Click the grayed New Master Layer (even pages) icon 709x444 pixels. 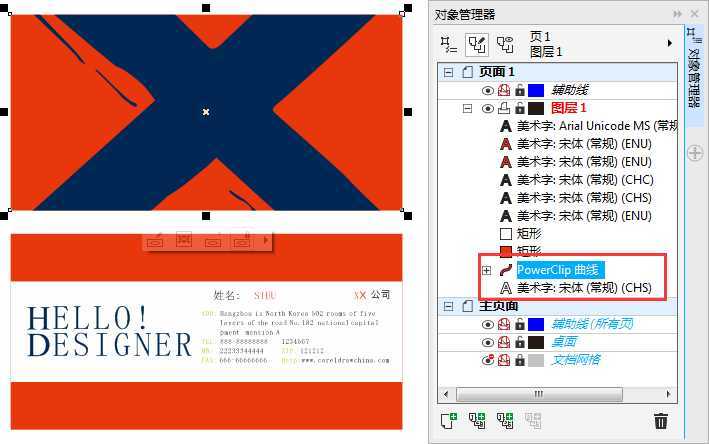(x=533, y=421)
